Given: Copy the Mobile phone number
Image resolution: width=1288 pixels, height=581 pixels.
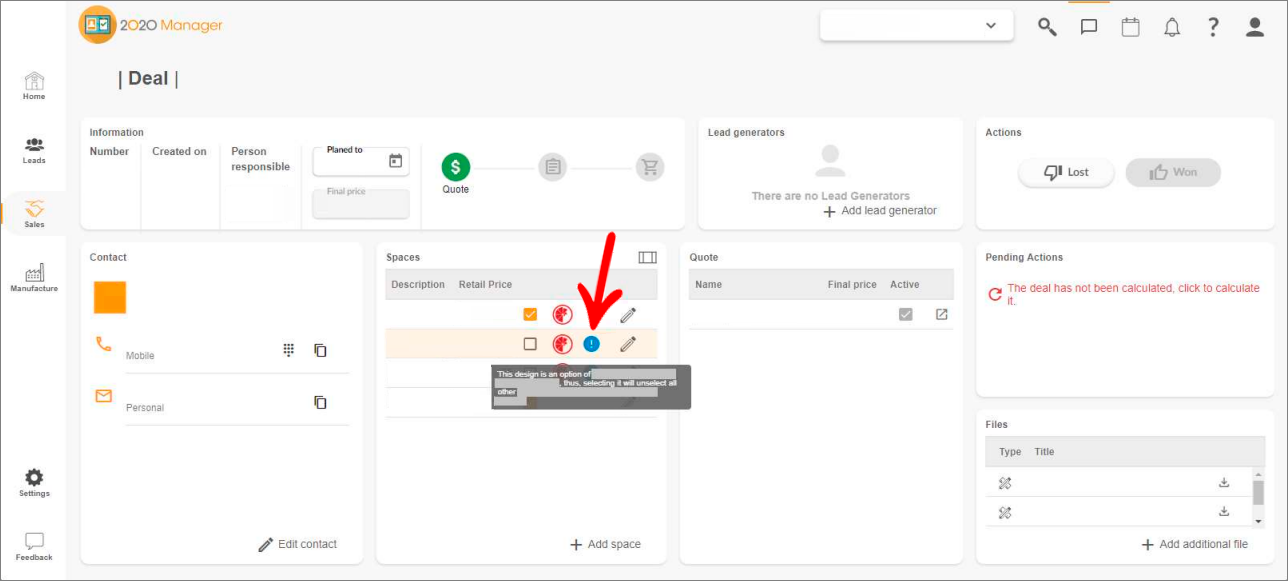Looking at the screenshot, I should point(320,350).
